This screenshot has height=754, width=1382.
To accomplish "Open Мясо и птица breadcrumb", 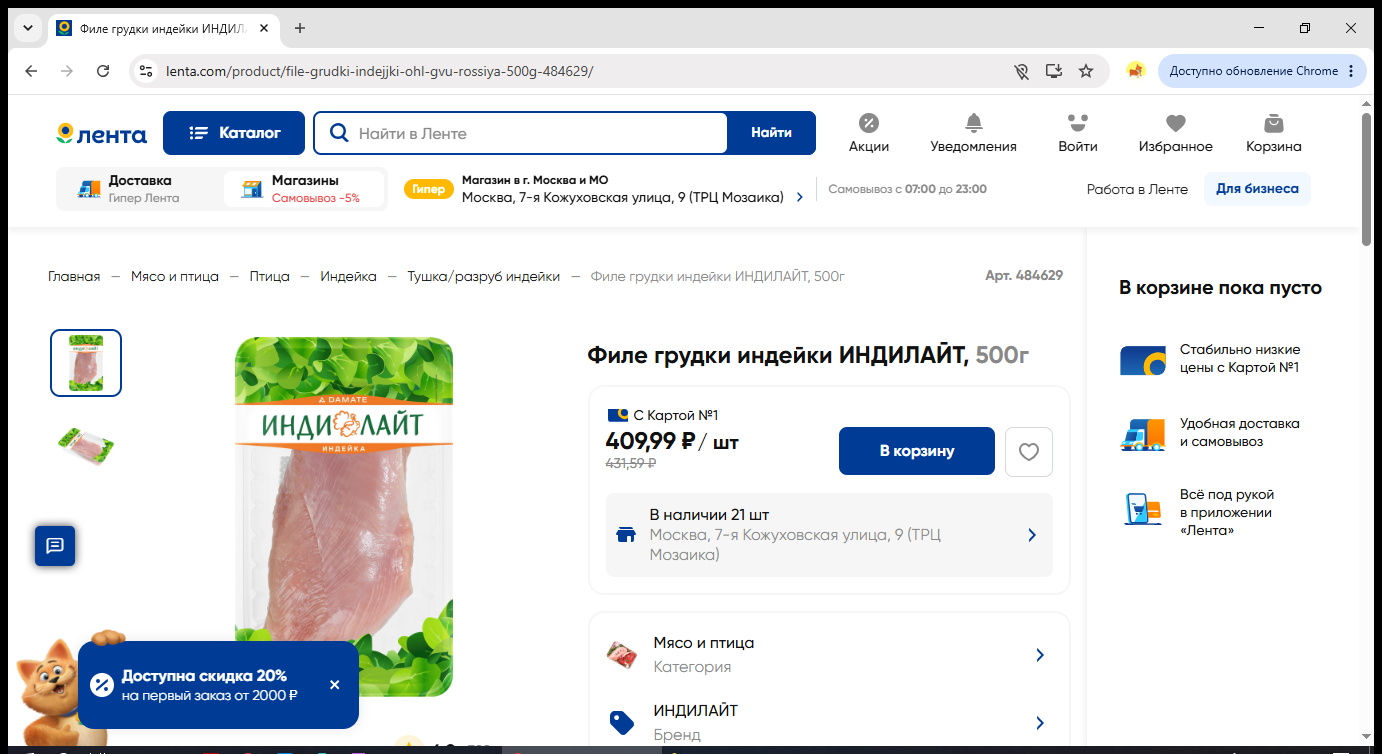I will click(x=175, y=276).
